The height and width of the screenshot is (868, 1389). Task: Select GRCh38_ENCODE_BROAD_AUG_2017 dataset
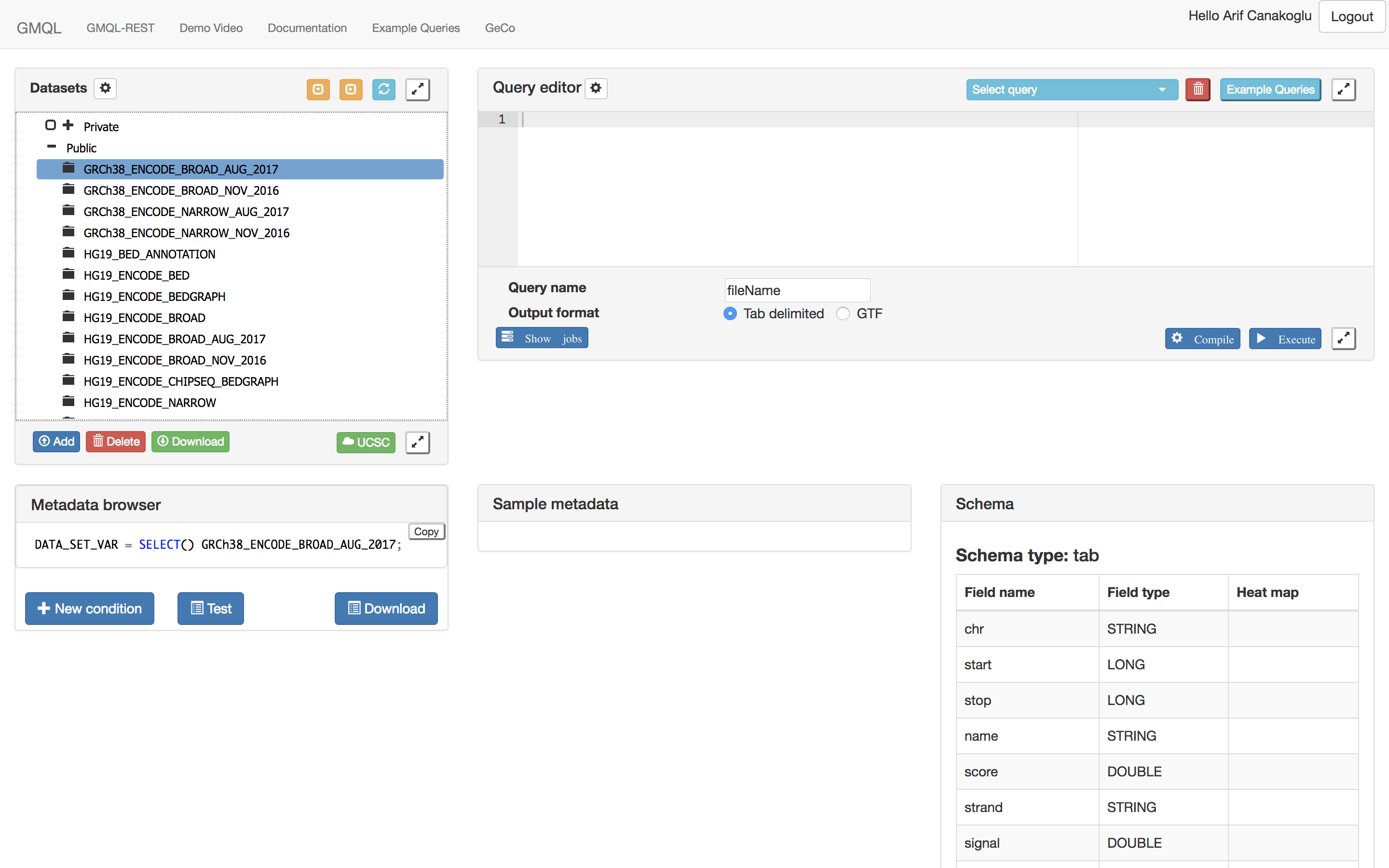[240, 169]
